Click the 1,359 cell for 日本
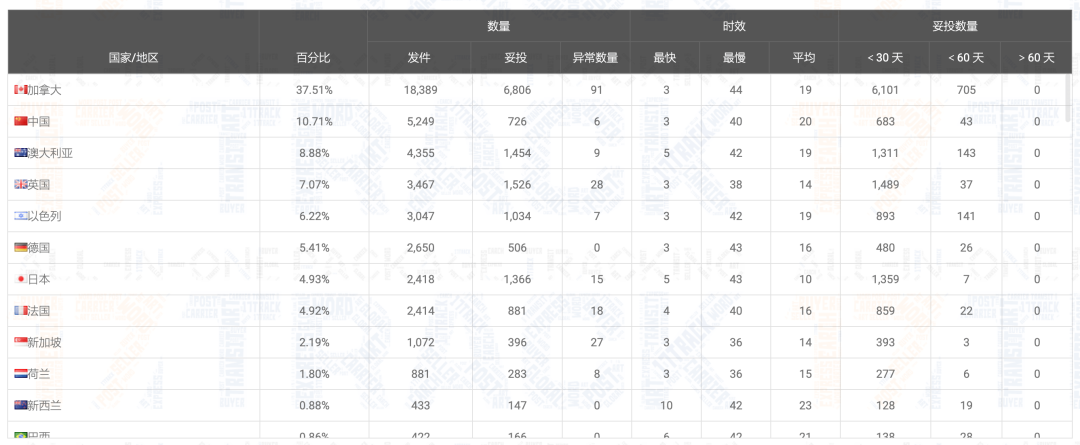The width and height of the screenshot is (1080, 445). [884, 279]
